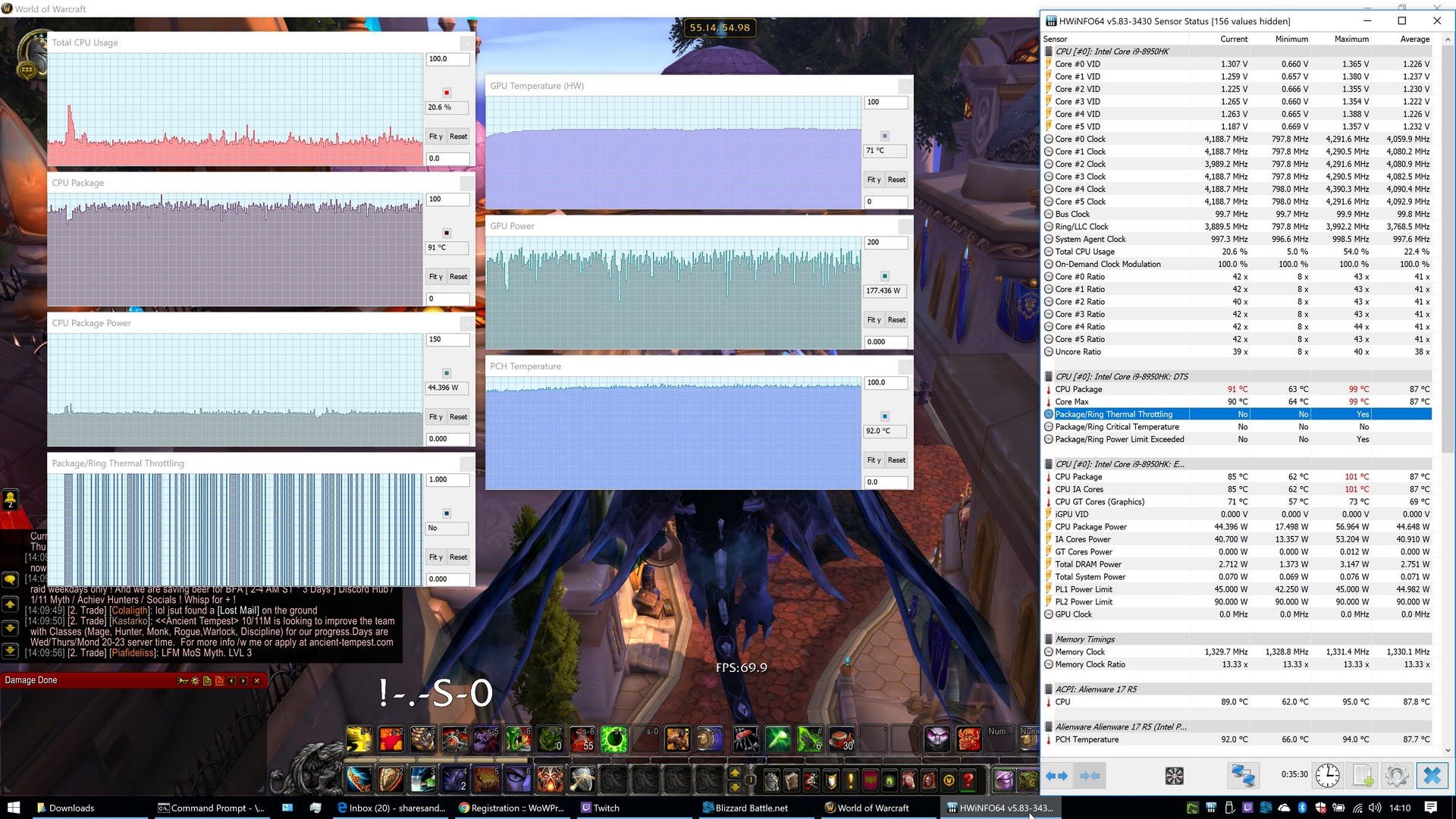Click the forward sensor navigation arrow
The height and width of the screenshot is (819, 1456).
[1063, 775]
